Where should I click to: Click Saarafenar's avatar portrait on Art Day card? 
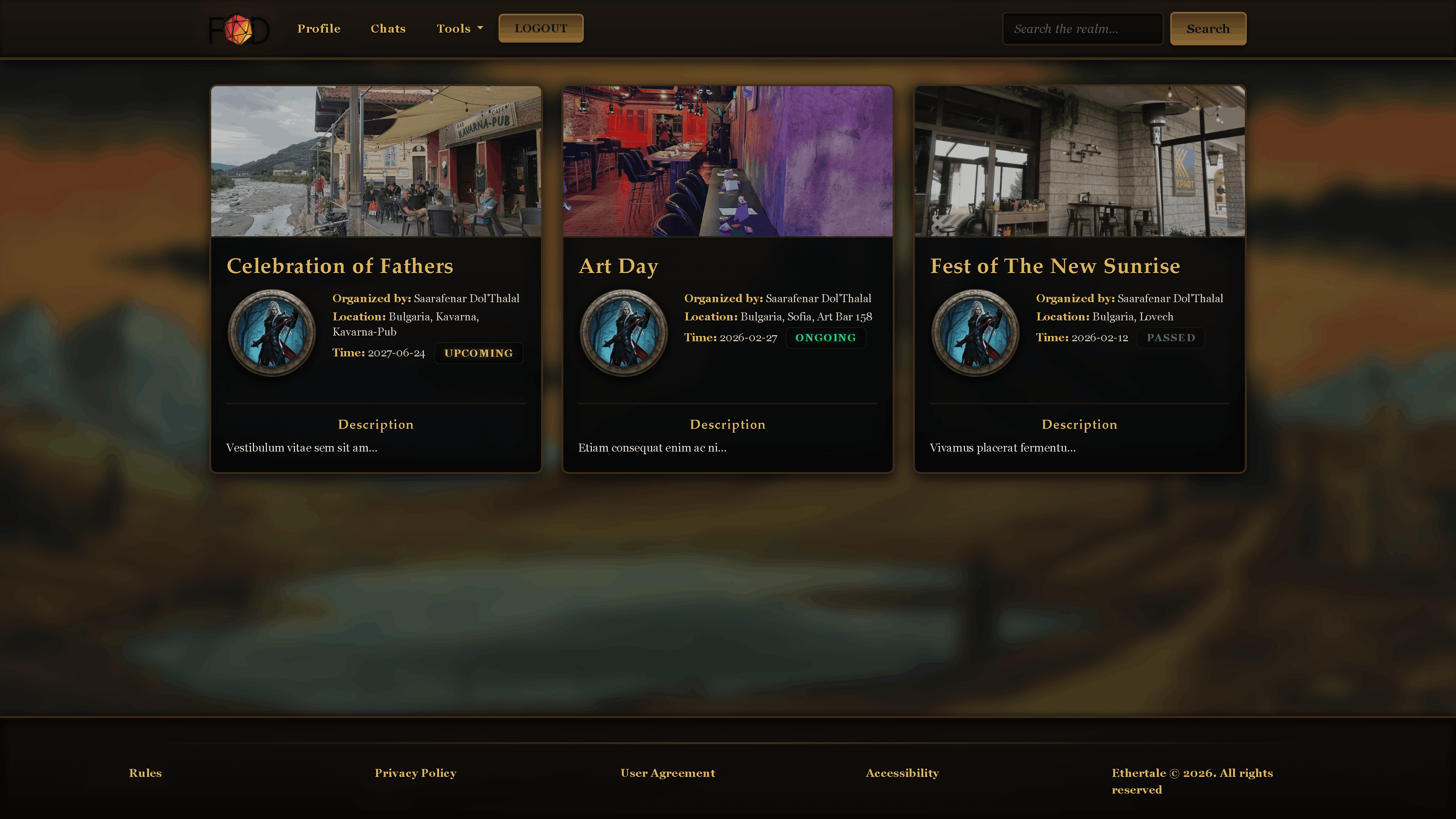[x=623, y=333]
